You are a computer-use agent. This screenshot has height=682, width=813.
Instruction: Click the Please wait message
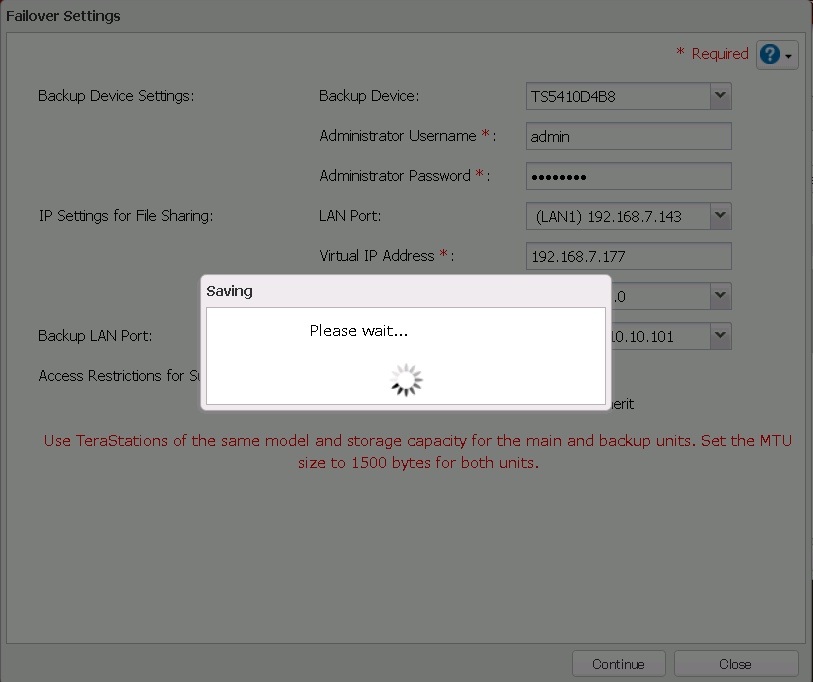tap(358, 331)
